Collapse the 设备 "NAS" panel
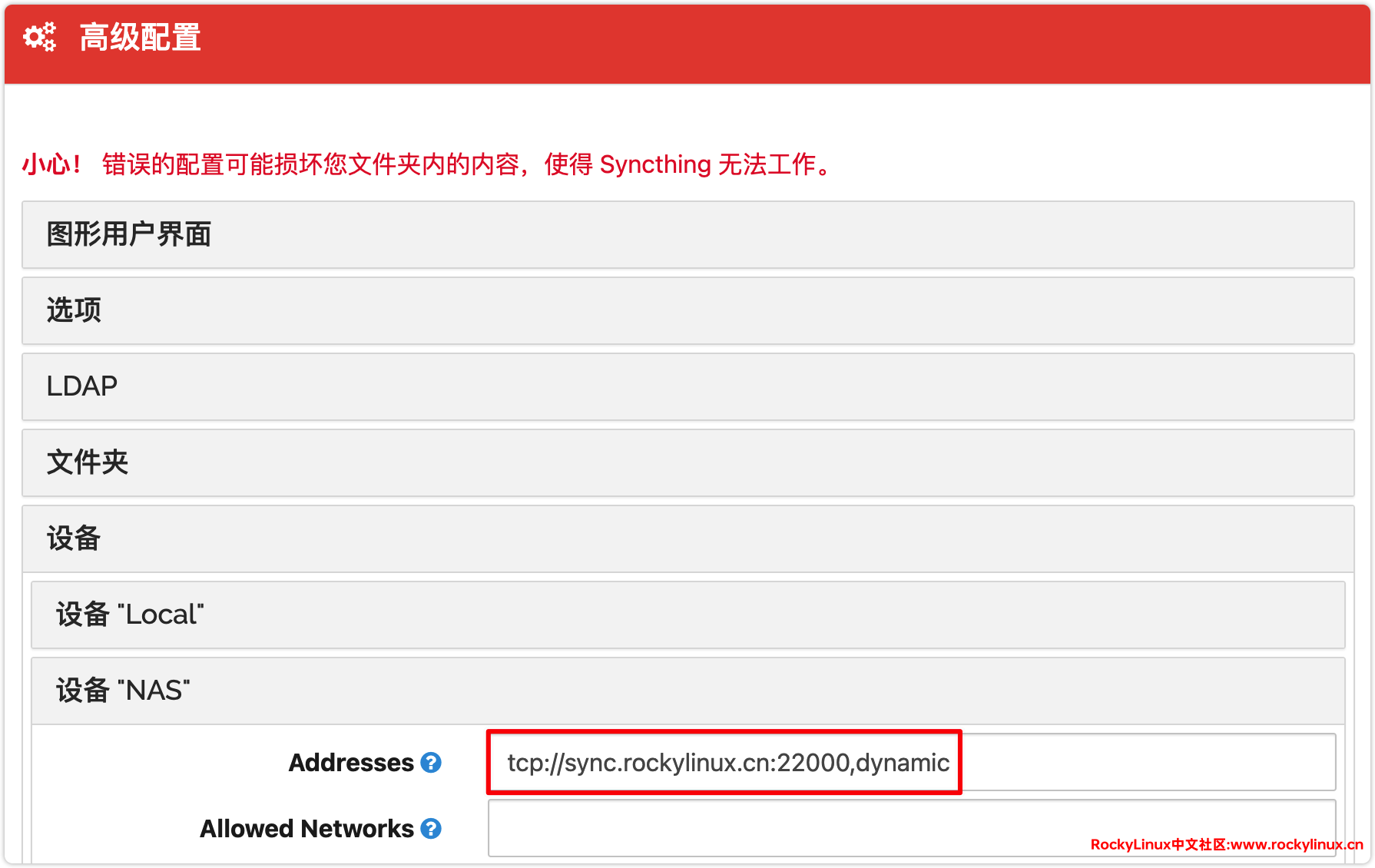 (123, 691)
